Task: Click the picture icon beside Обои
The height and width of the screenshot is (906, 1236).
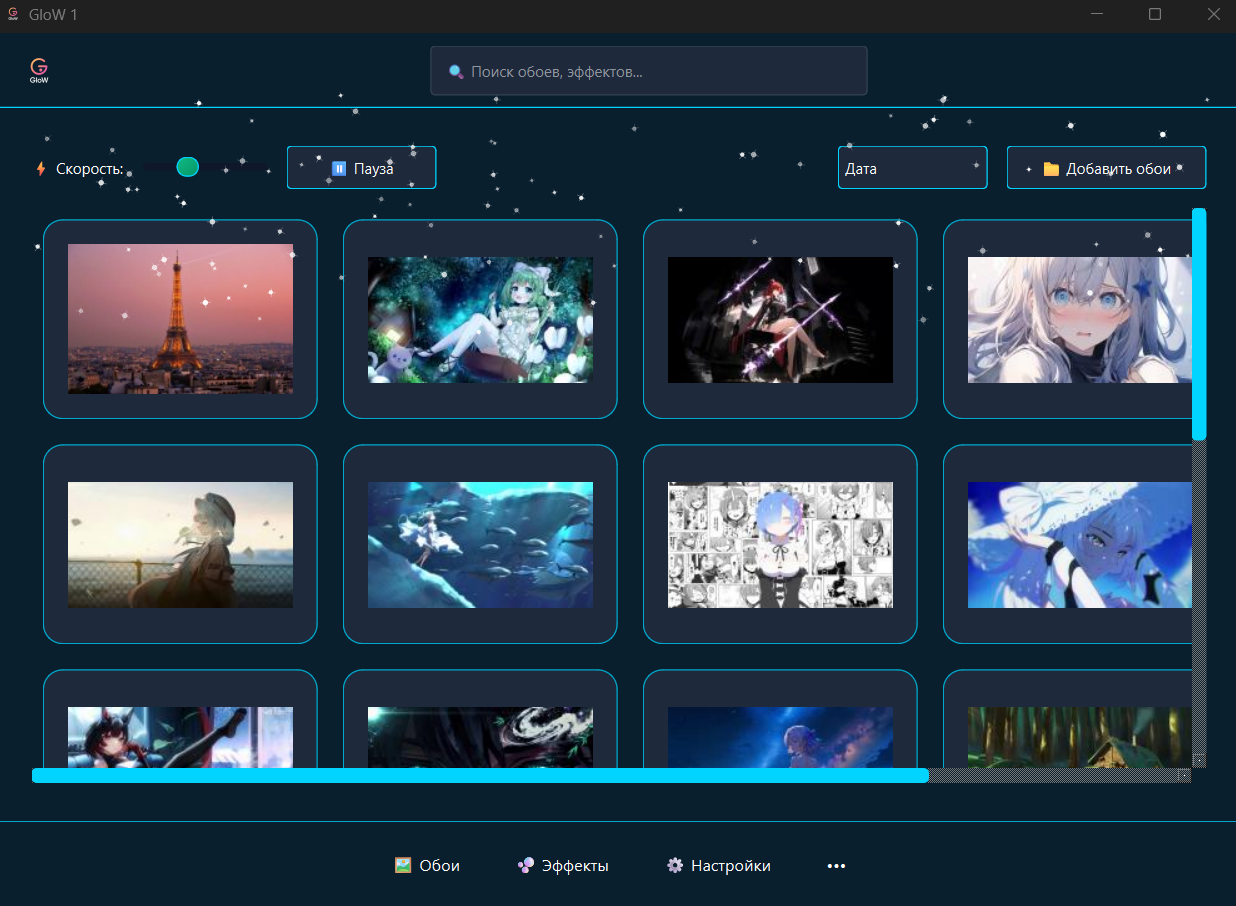Action: click(x=403, y=866)
